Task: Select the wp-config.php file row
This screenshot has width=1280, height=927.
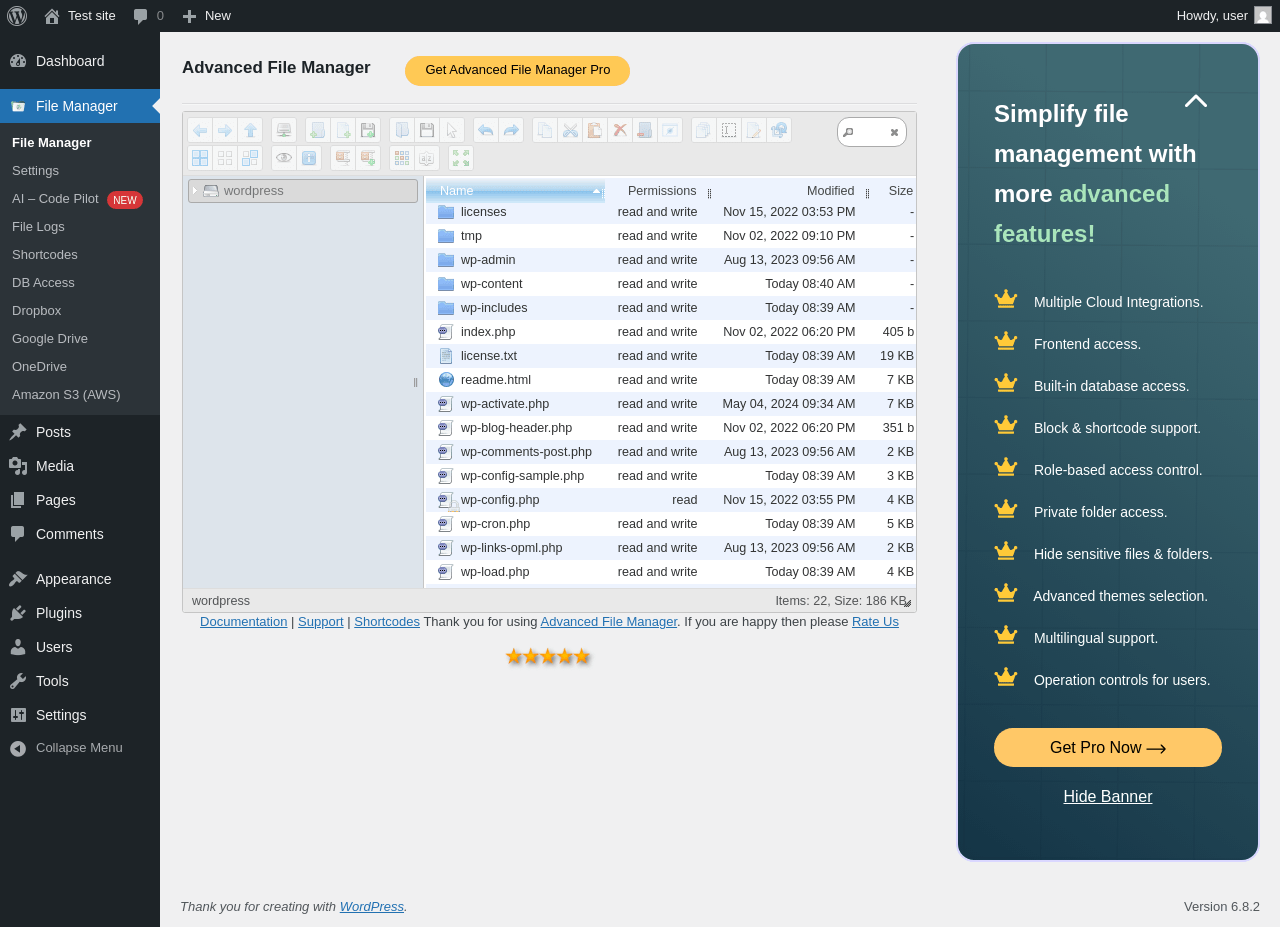Action: [x=671, y=500]
